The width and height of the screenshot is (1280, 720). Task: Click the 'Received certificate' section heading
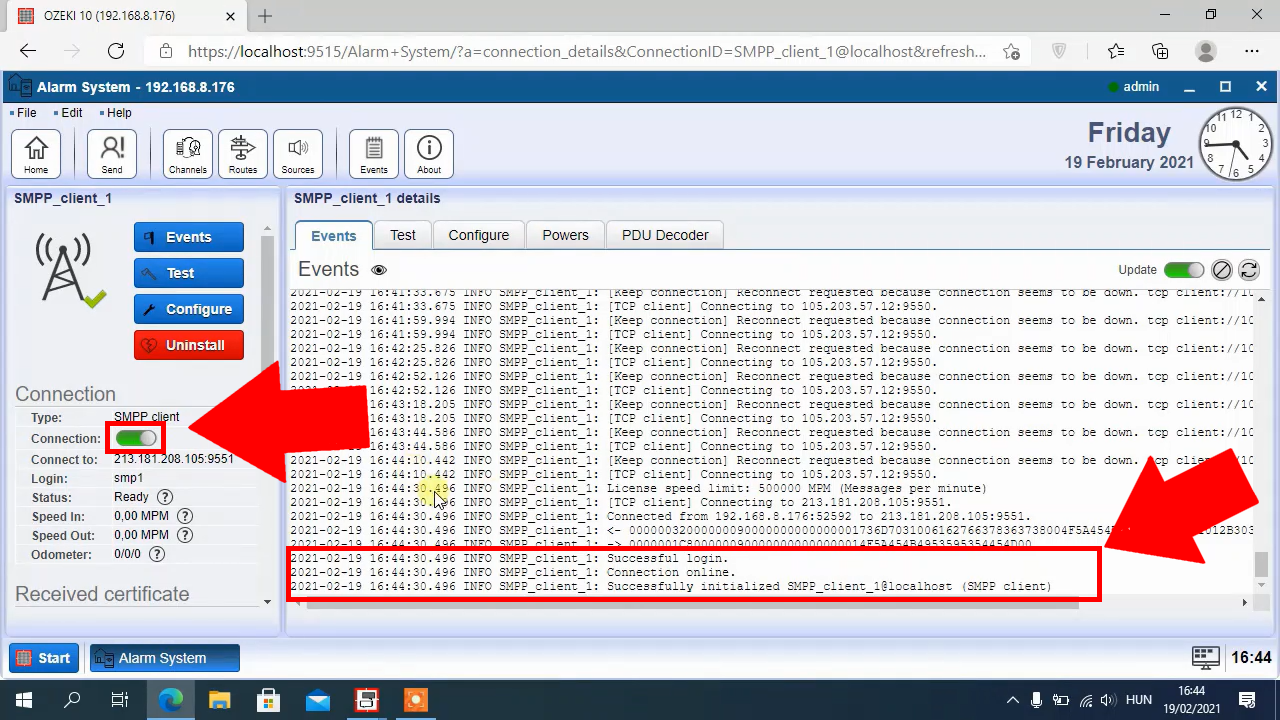(102, 594)
